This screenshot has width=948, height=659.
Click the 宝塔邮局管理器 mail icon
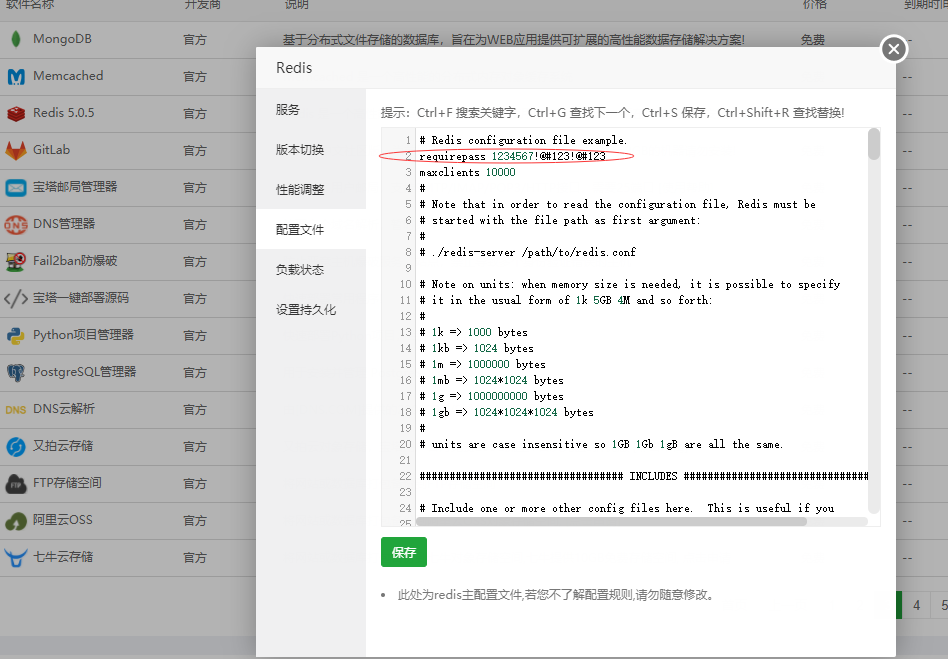click(16, 187)
